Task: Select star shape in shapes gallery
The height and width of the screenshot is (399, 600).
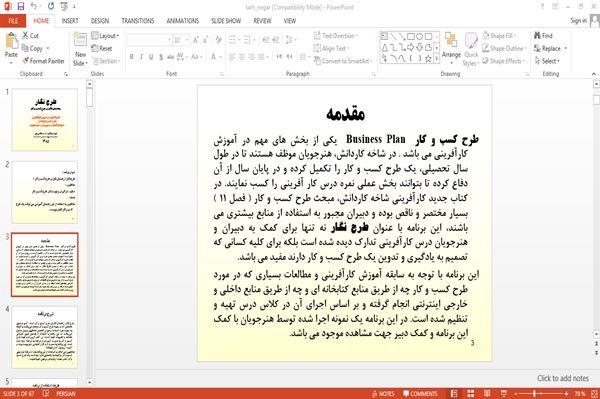Action: (x=428, y=59)
